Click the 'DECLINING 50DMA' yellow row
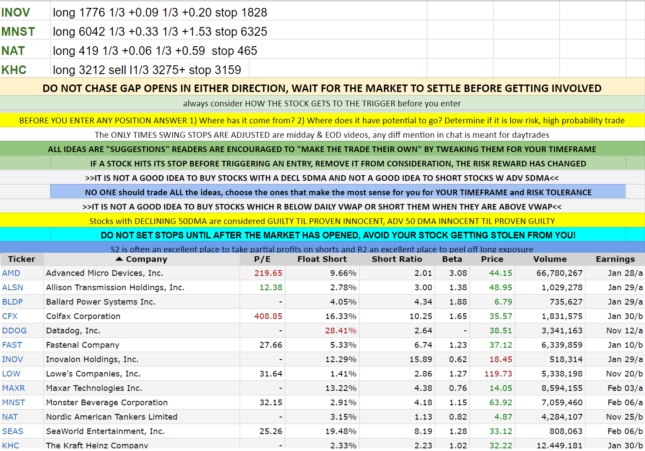This screenshot has width=645, height=451. pyautogui.click(x=322, y=221)
